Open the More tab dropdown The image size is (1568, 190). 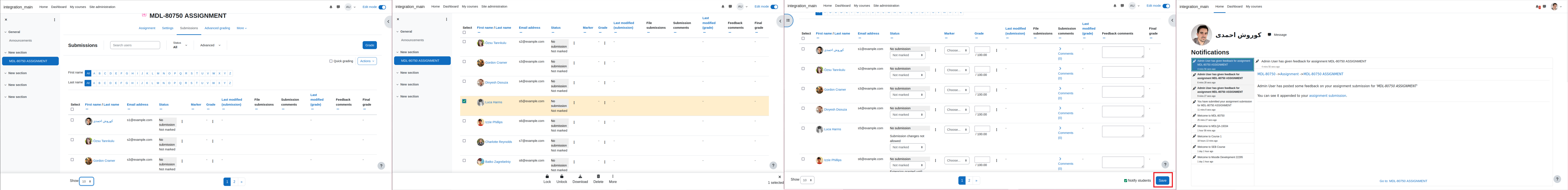click(x=242, y=28)
